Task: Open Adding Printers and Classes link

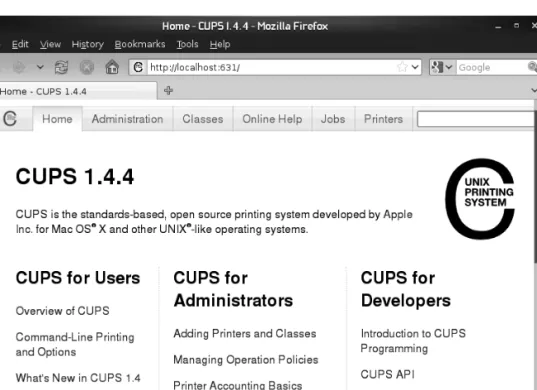Action: (245, 334)
